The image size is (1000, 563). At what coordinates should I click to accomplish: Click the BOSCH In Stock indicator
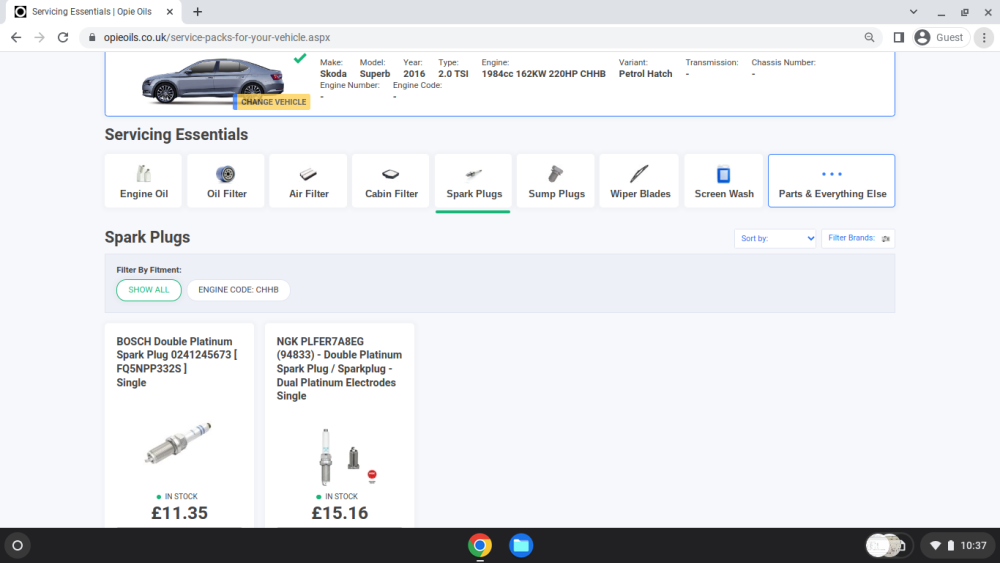coord(177,496)
